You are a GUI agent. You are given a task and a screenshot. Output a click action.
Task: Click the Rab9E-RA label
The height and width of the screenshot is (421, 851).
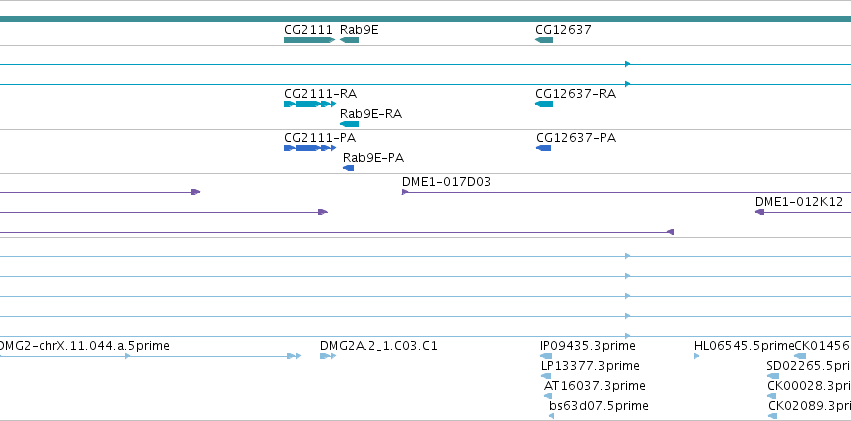pos(371,114)
